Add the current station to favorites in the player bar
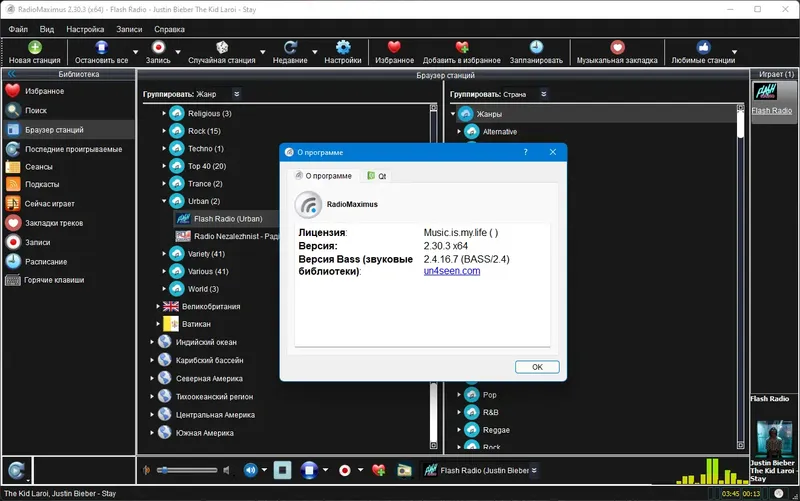800x501 pixels. point(379,470)
